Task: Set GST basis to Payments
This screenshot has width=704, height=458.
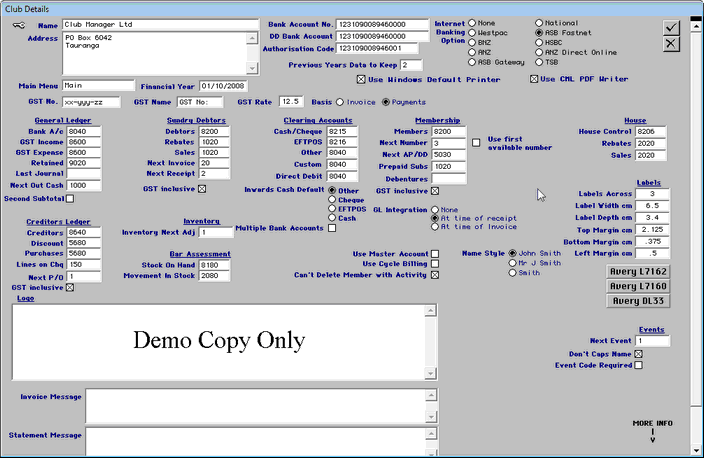Action: pyautogui.click(x=386, y=102)
